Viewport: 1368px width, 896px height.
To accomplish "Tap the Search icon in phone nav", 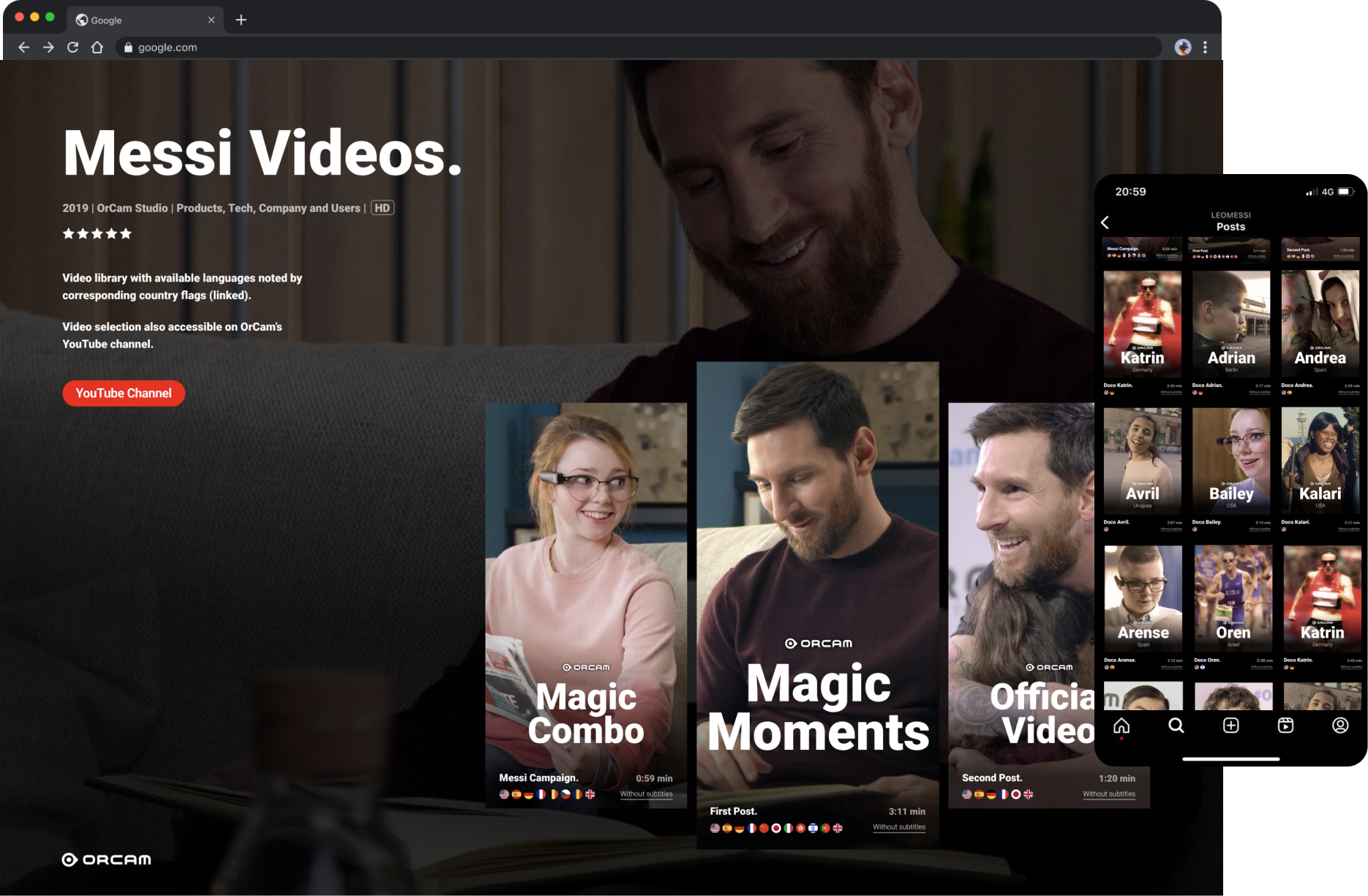I will point(1176,726).
